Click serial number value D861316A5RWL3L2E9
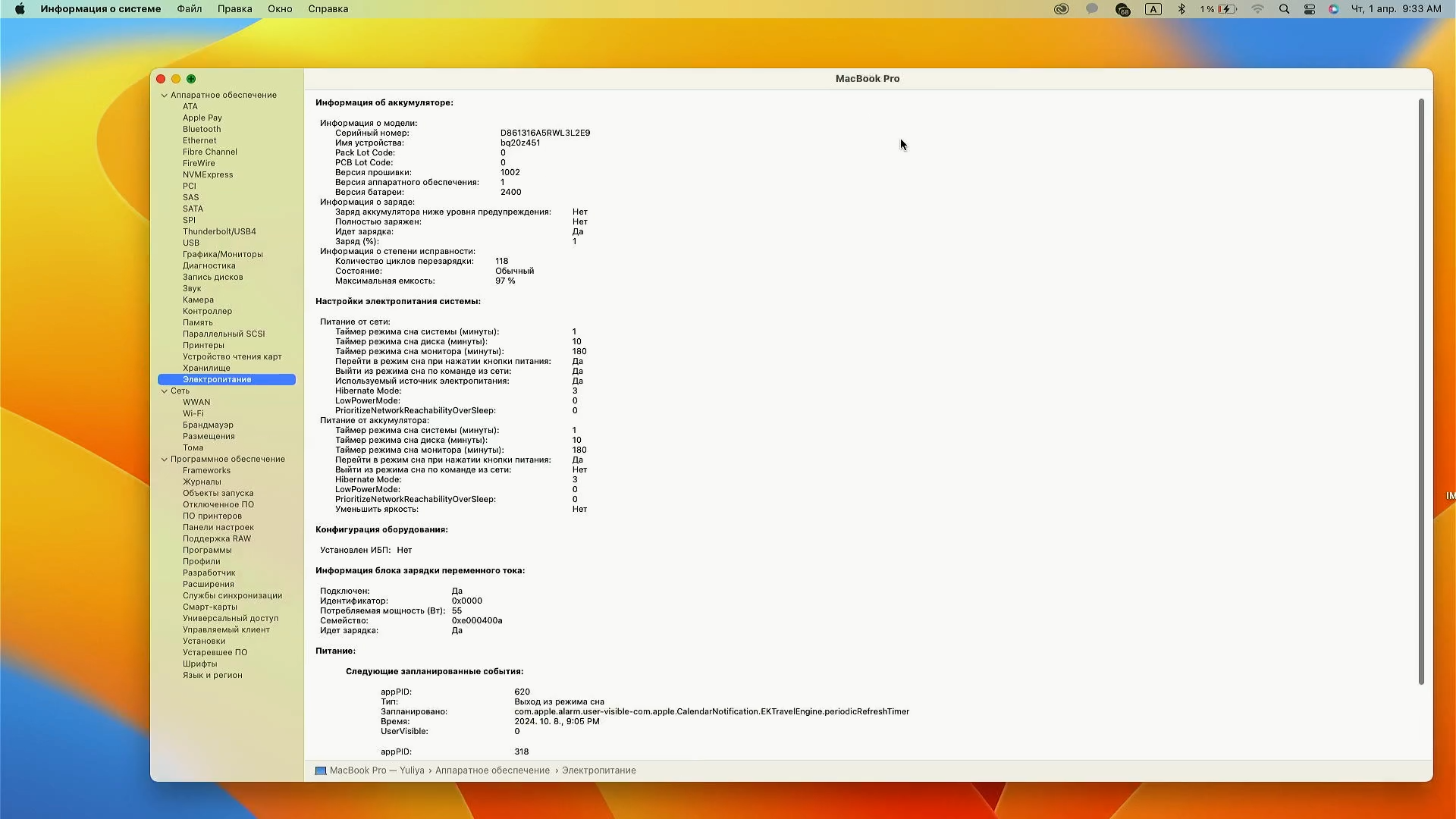The height and width of the screenshot is (819, 1456). tap(545, 133)
